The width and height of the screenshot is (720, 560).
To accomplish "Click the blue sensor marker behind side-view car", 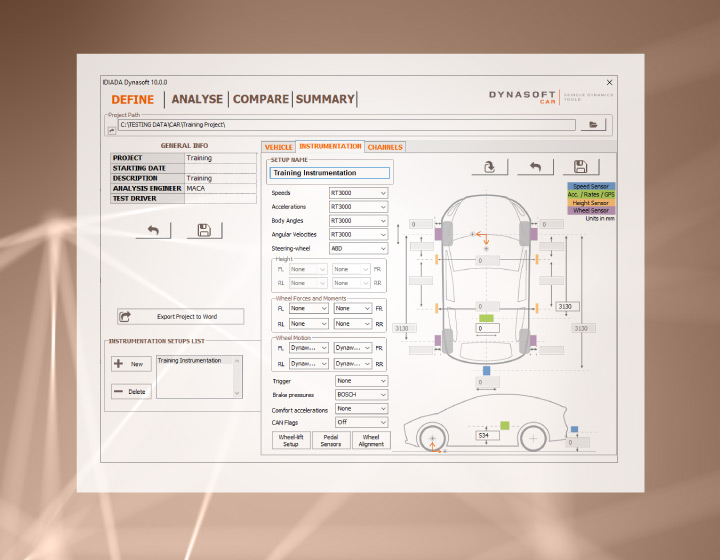I will coord(574,429).
